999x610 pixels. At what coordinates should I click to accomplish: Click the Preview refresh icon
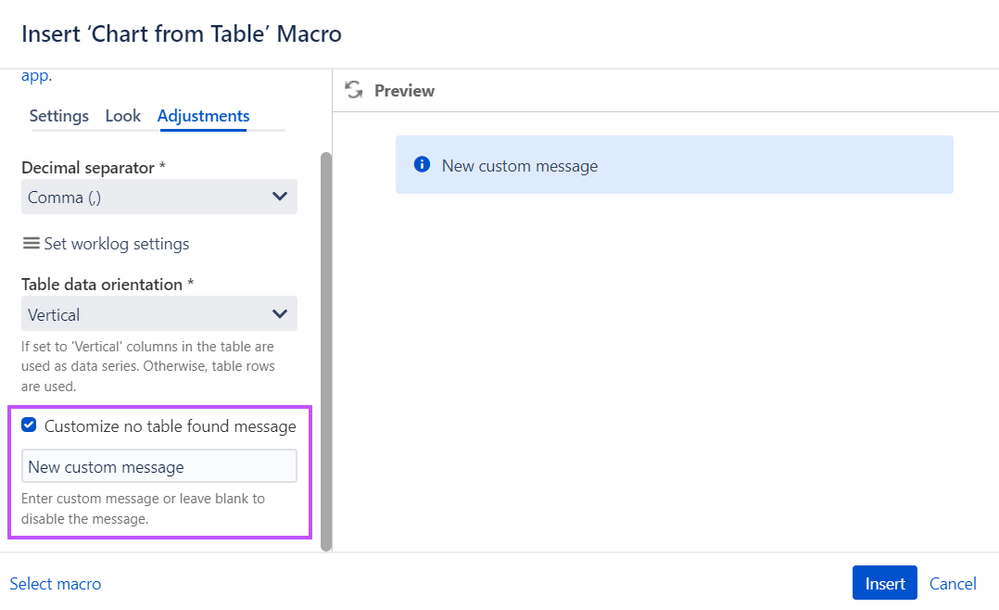pos(353,90)
